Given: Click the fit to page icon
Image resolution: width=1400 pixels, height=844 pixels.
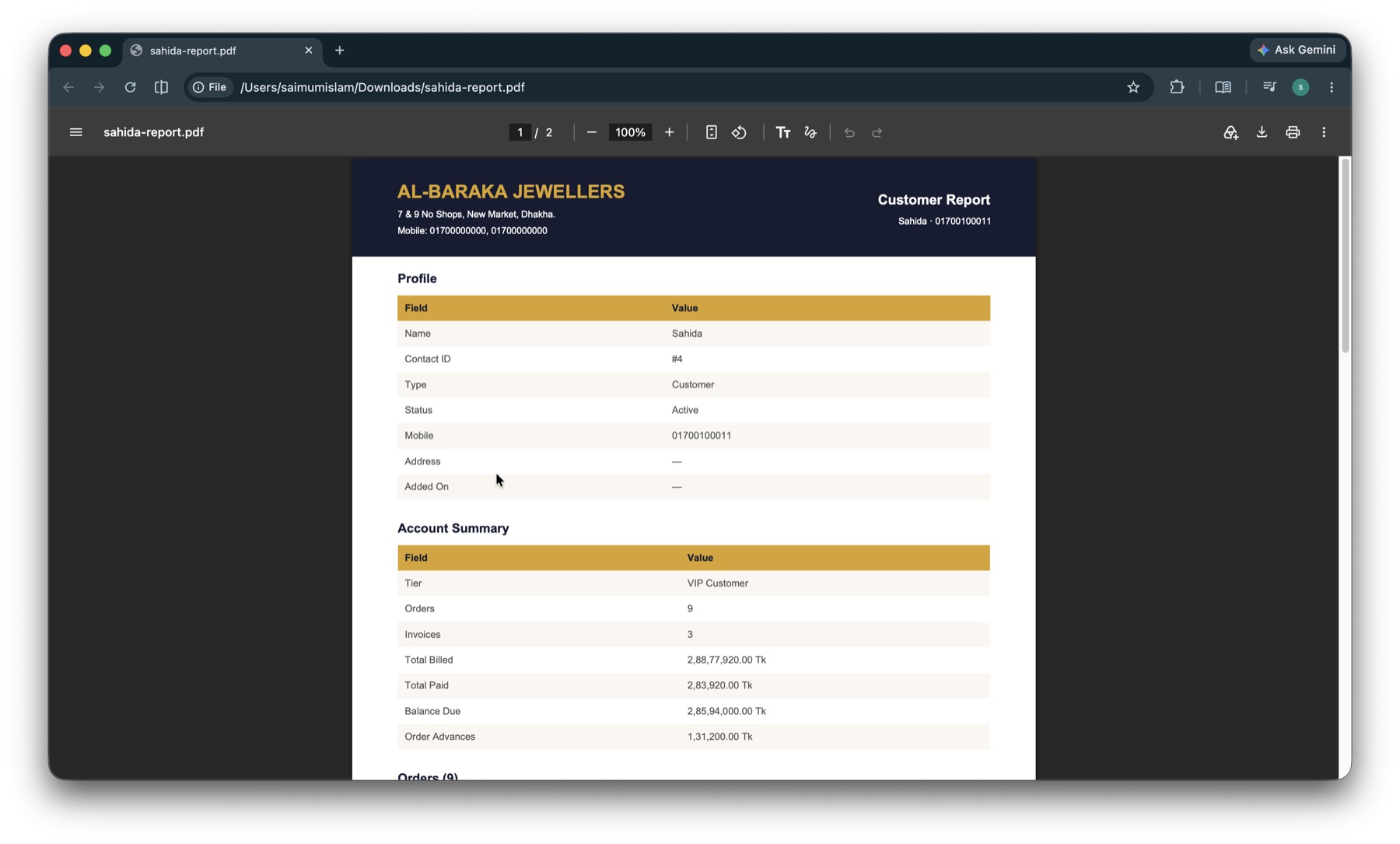Looking at the screenshot, I should (711, 132).
